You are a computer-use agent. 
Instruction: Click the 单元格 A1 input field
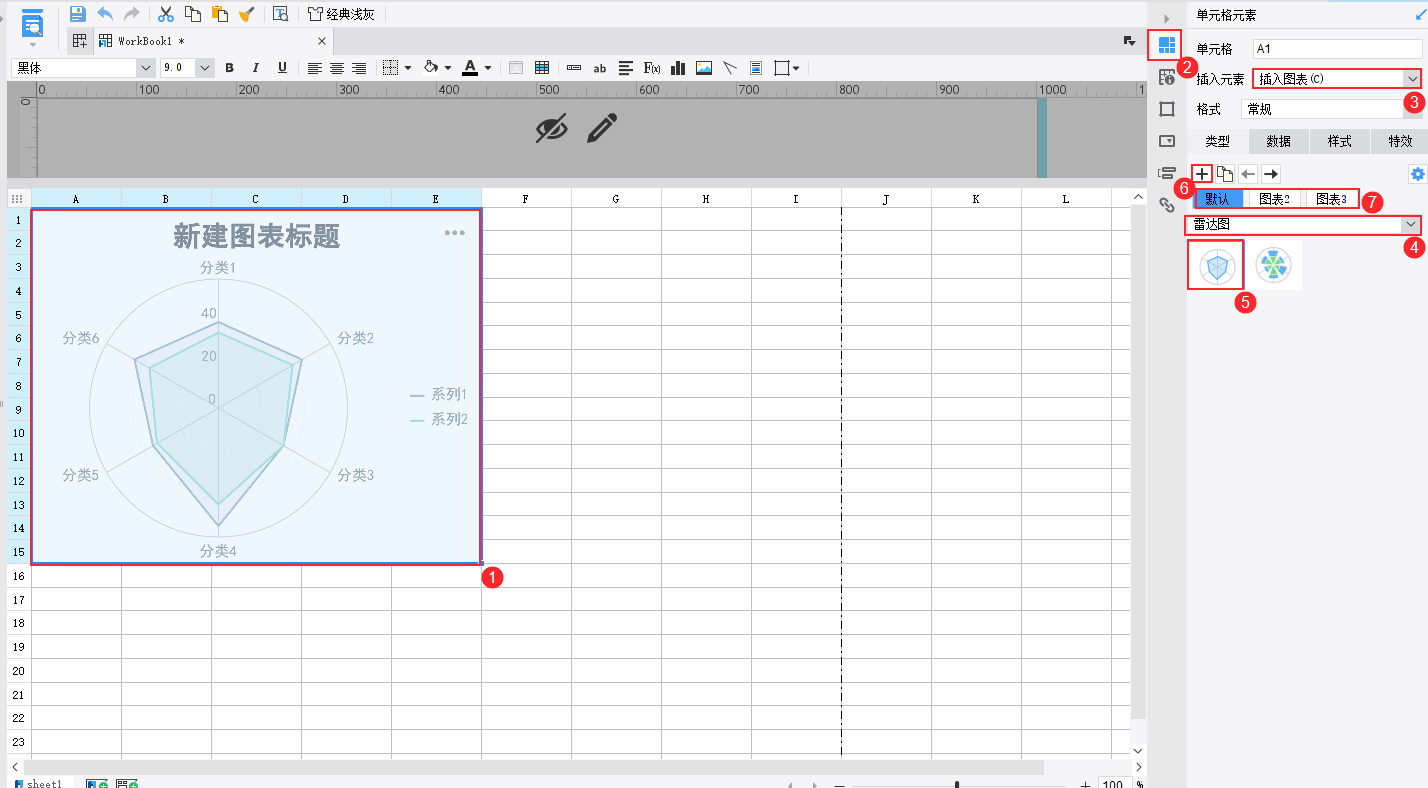click(x=1337, y=48)
